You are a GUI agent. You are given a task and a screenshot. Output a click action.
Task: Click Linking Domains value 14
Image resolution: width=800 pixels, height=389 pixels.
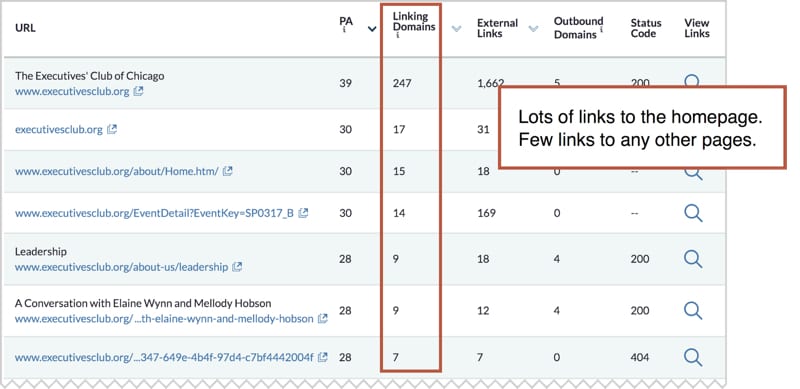399,213
